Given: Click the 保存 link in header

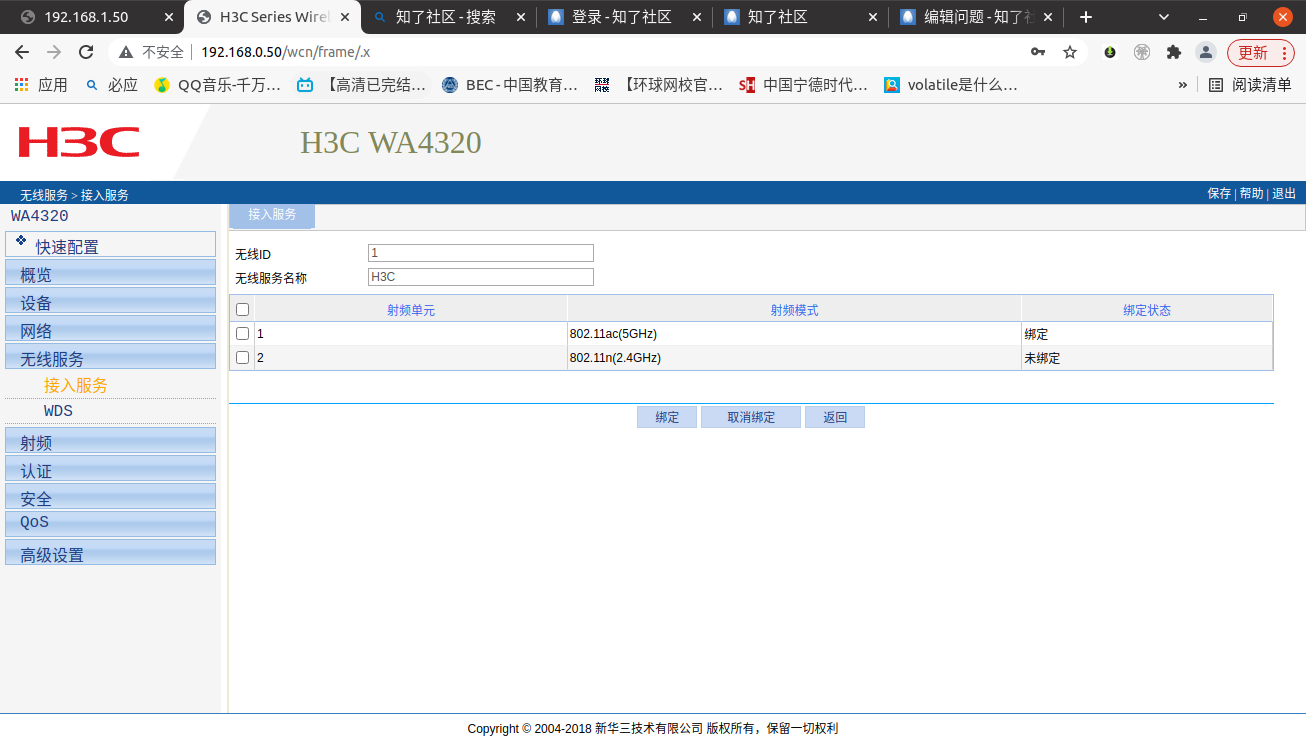Looking at the screenshot, I should point(1219,194).
